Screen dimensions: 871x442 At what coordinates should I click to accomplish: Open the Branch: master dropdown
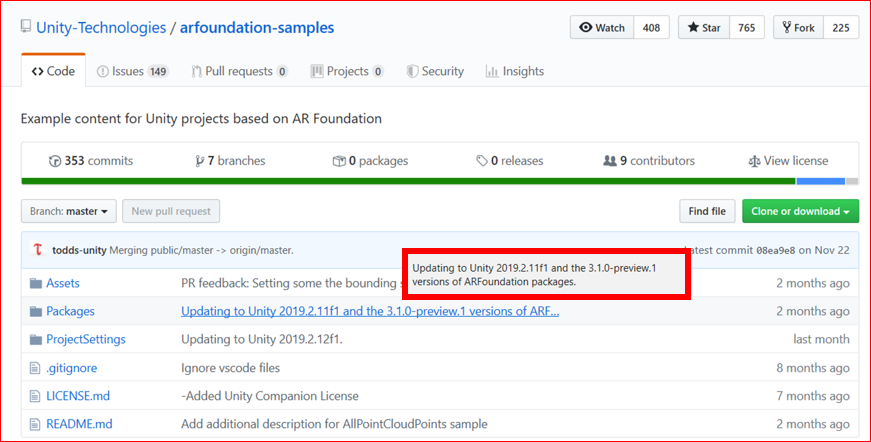click(69, 211)
